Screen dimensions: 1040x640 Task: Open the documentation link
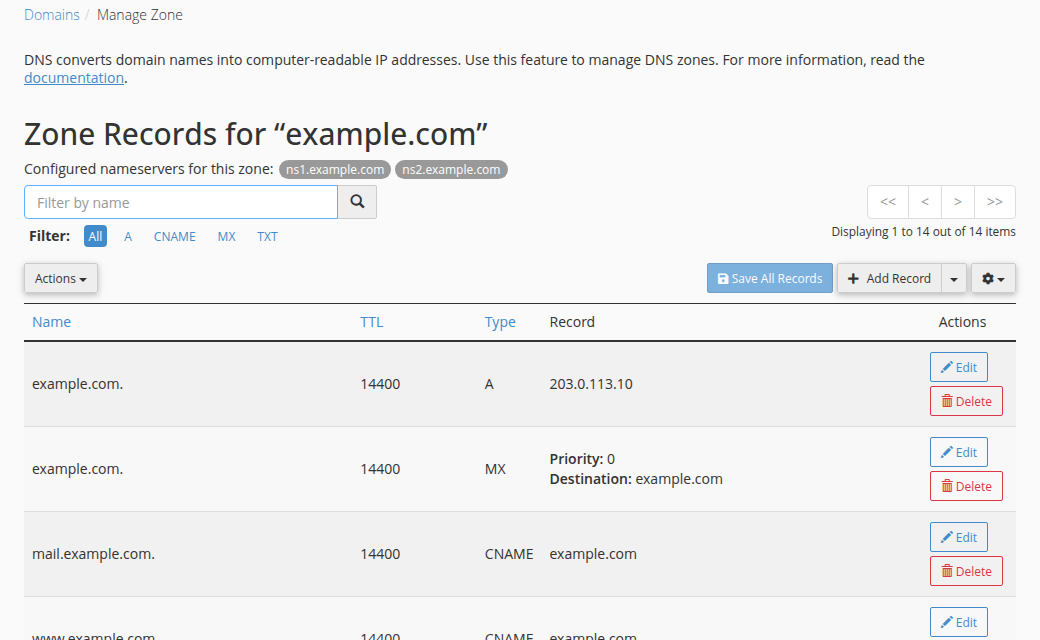click(74, 78)
